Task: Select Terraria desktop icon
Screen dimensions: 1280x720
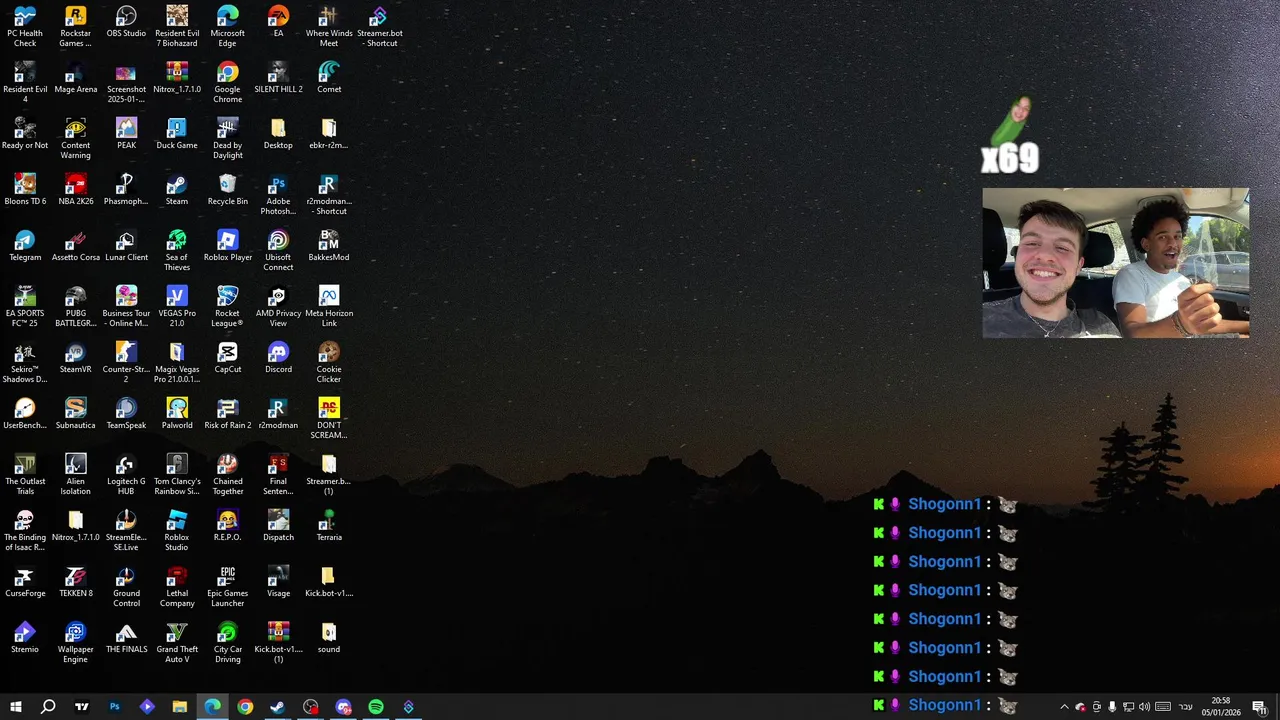Action: click(329, 525)
